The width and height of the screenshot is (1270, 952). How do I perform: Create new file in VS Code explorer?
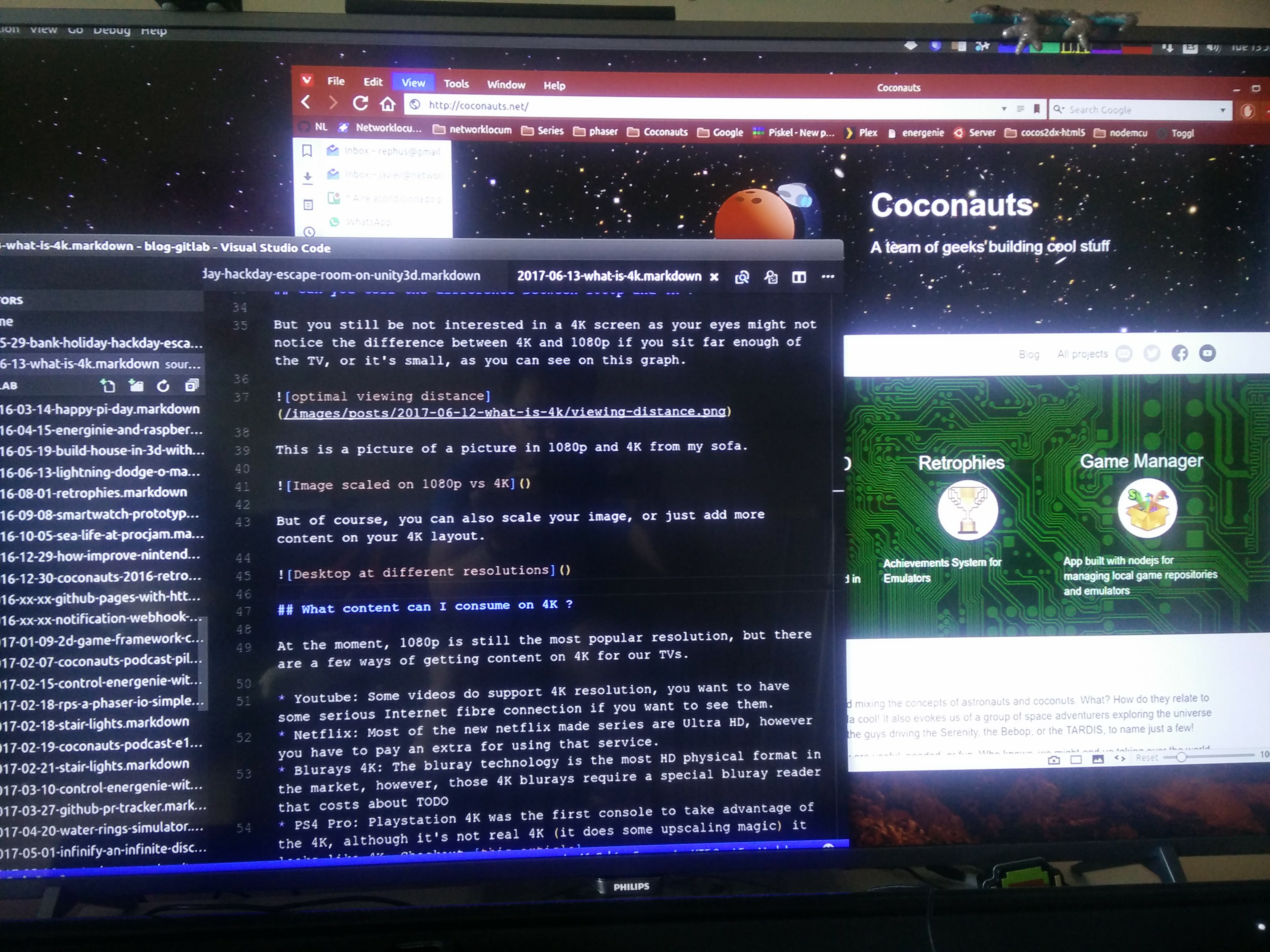[108, 386]
